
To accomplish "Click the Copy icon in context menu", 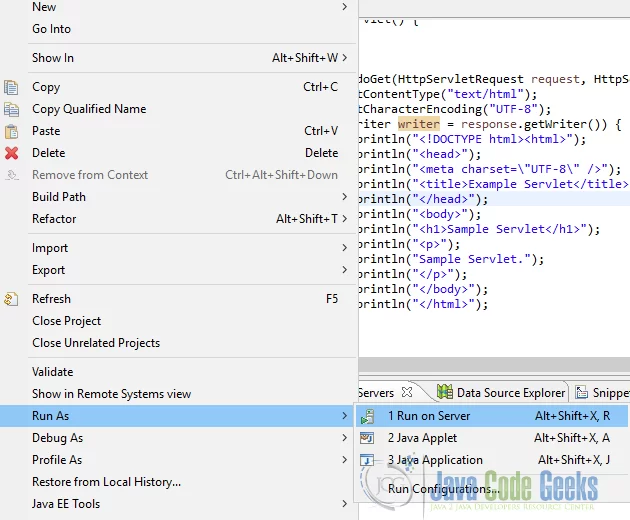I will click(x=11, y=87).
